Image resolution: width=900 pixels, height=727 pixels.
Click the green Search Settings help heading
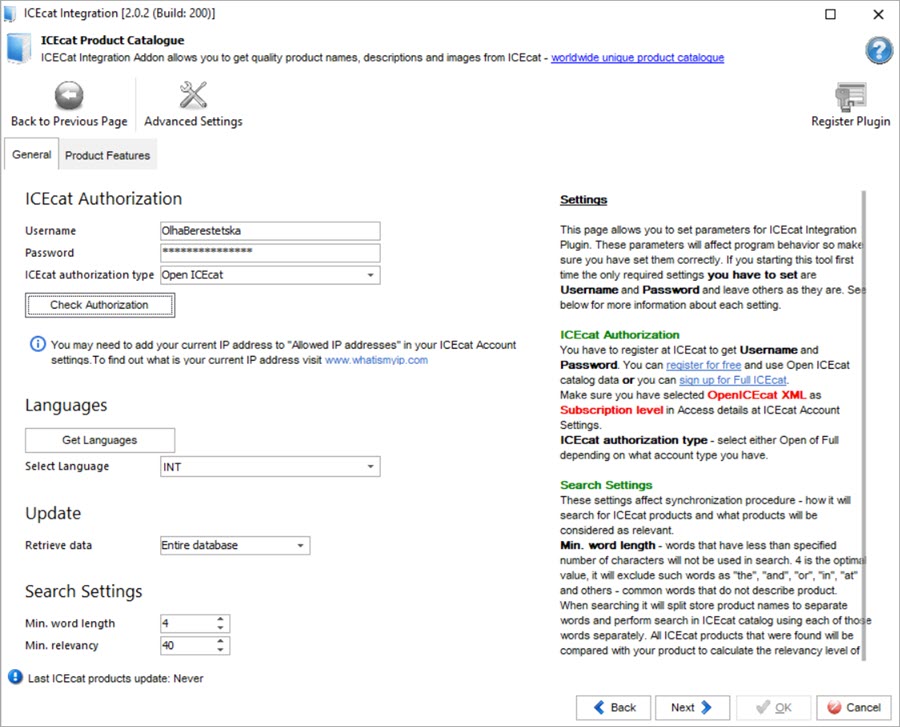point(606,485)
